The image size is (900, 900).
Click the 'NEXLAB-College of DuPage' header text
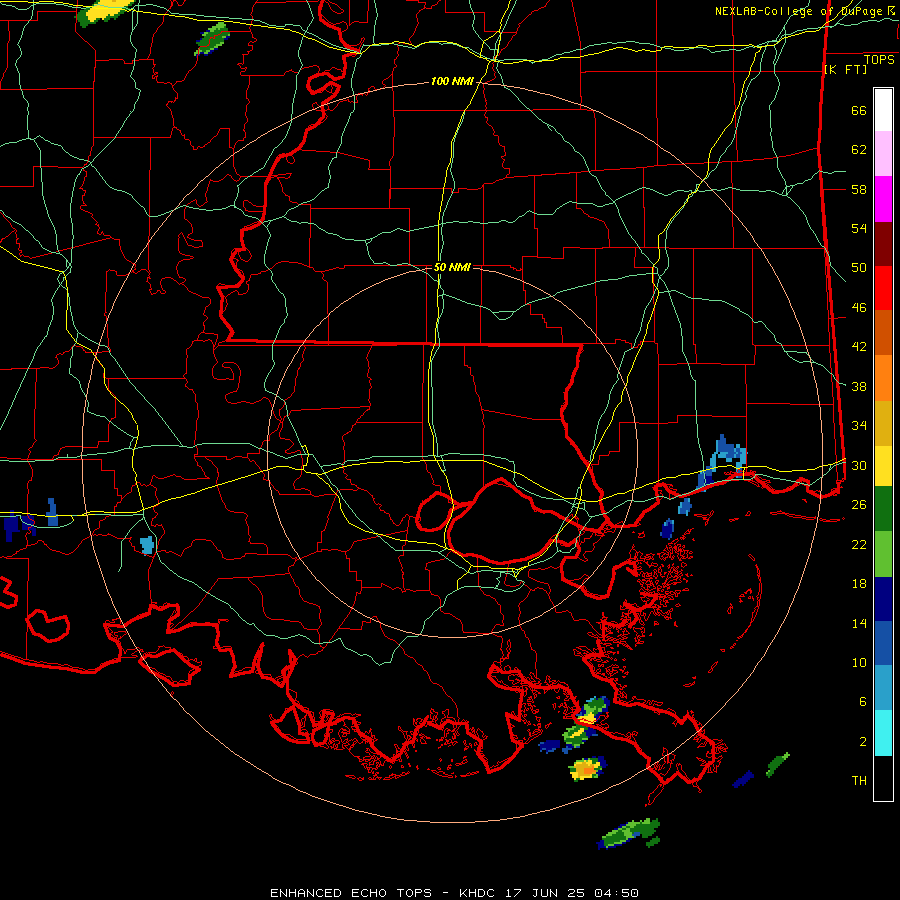click(x=801, y=11)
